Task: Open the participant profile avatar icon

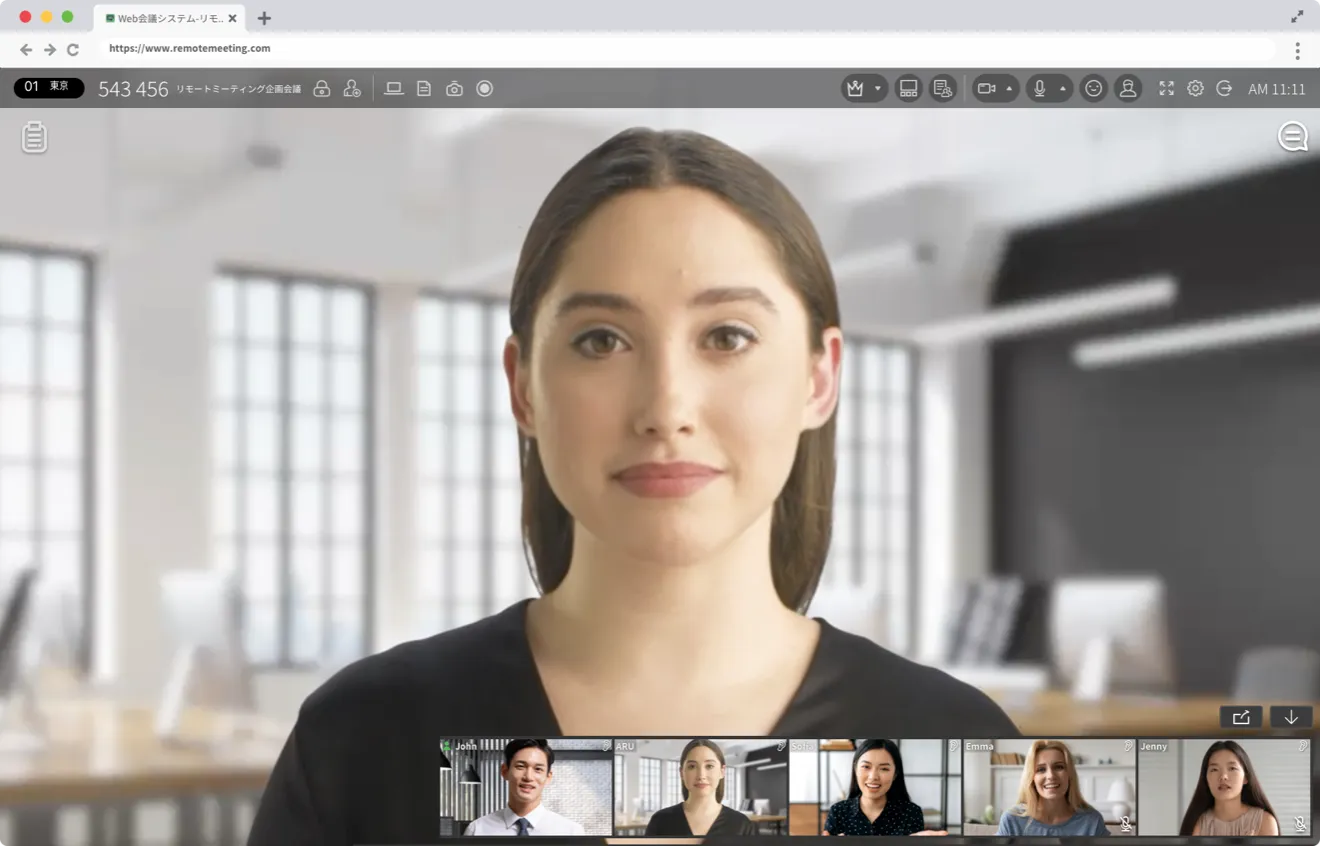Action: click(1128, 89)
